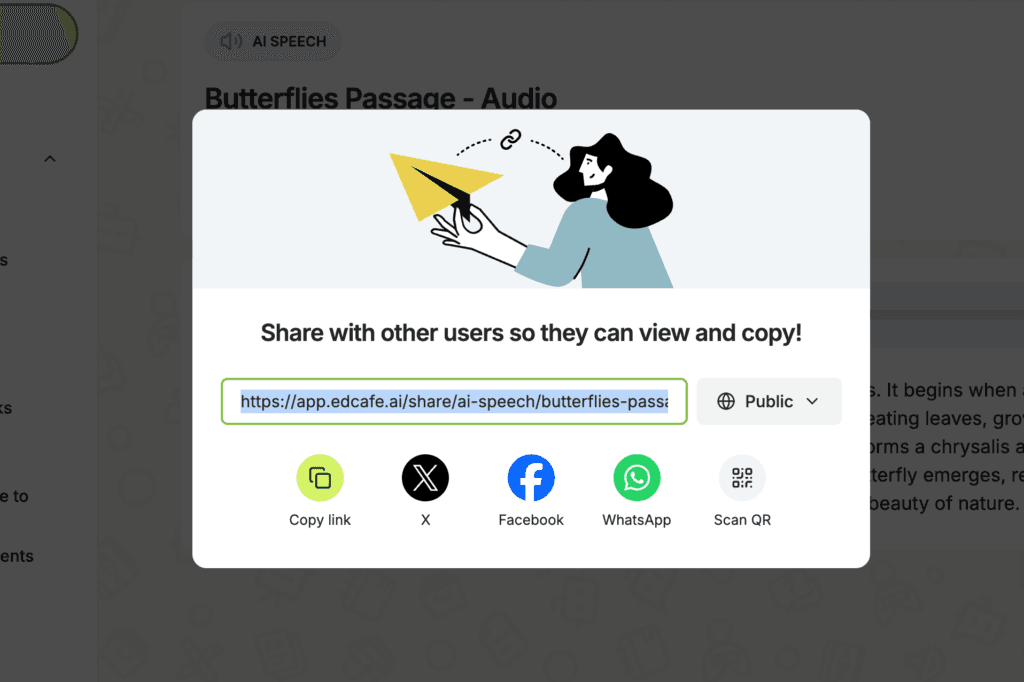Click the green pill button top-left
Viewport: 1024px width, 682px height.
click(38, 33)
